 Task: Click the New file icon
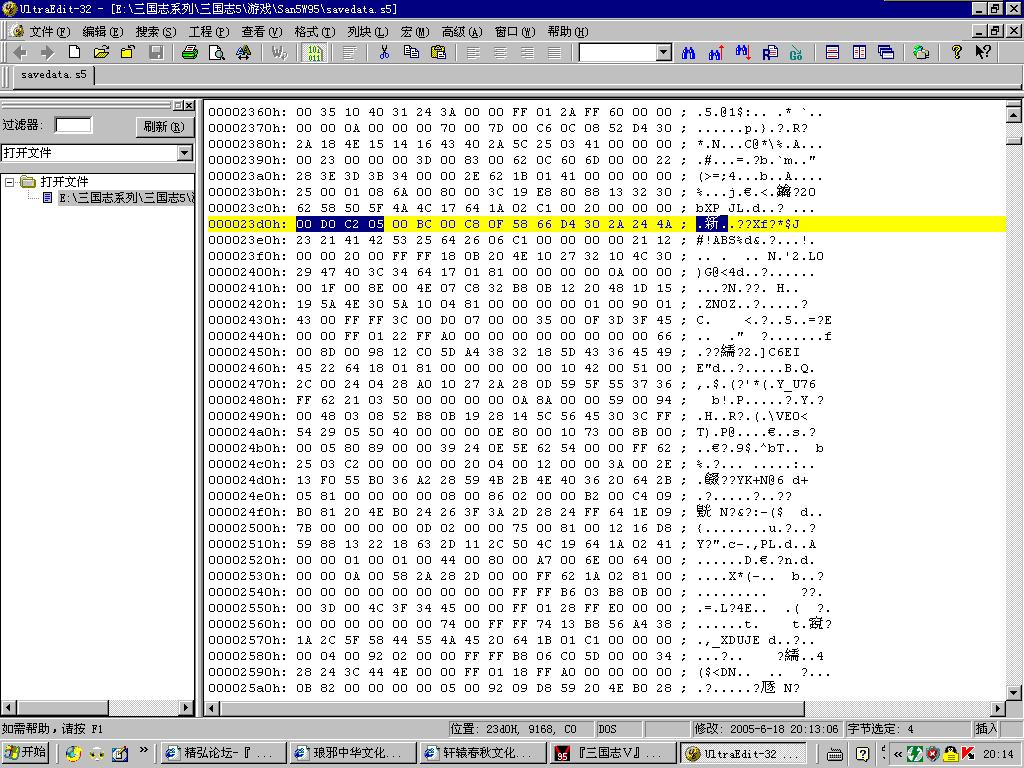point(74,52)
